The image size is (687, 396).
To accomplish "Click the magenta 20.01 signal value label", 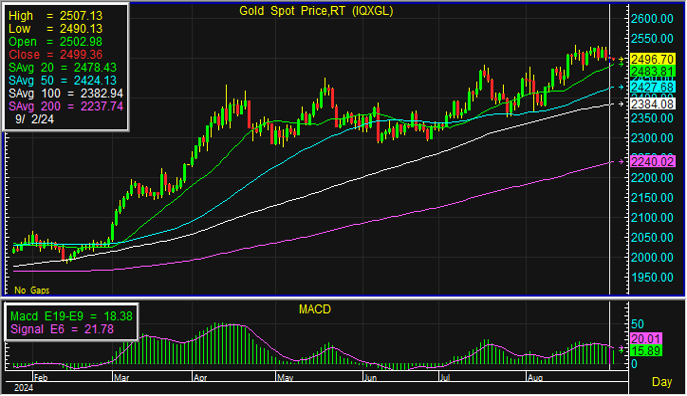I will click(x=646, y=339).
